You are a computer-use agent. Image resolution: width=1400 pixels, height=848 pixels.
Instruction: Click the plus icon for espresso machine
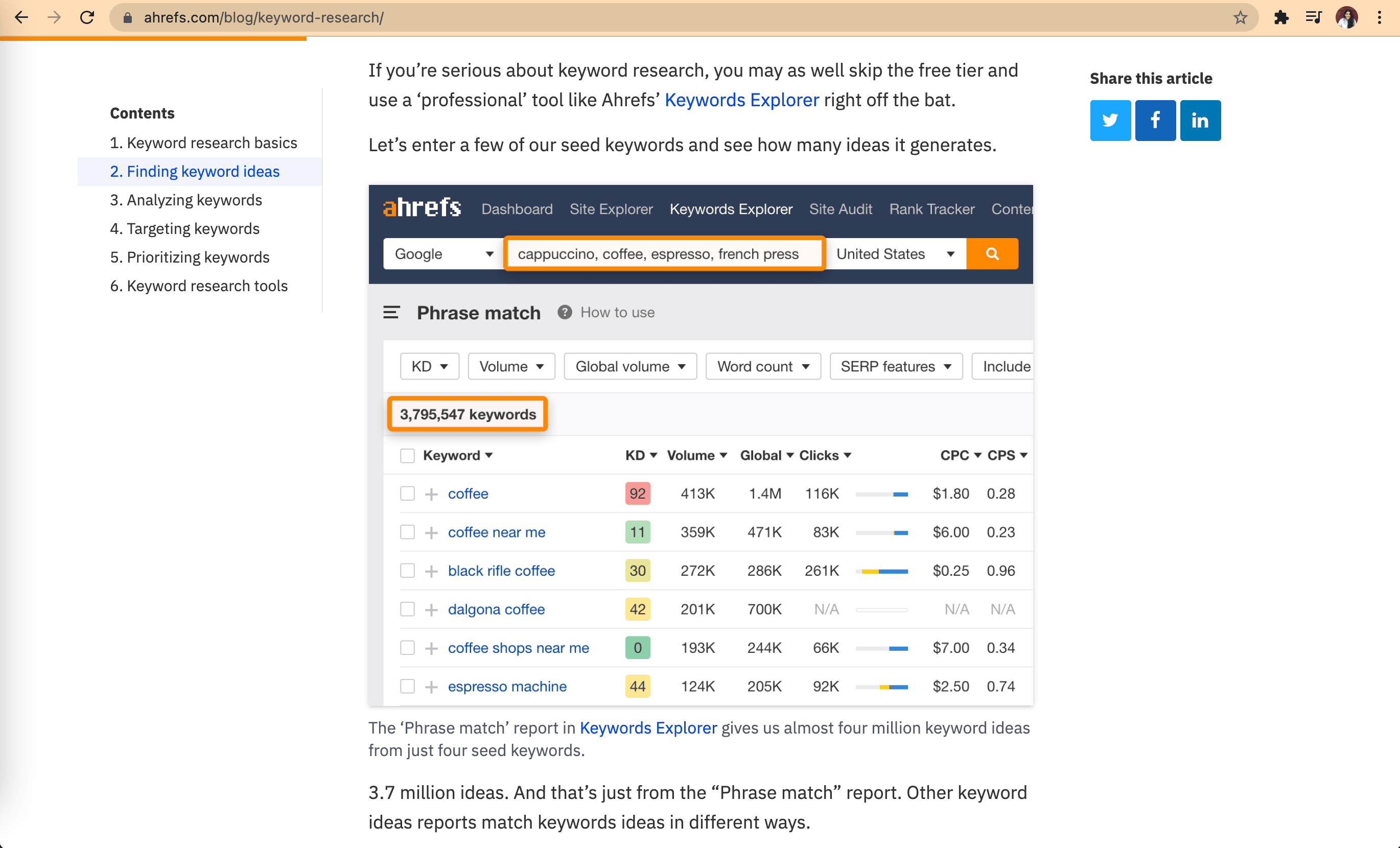pyautogui.click(x=431, y=687)
